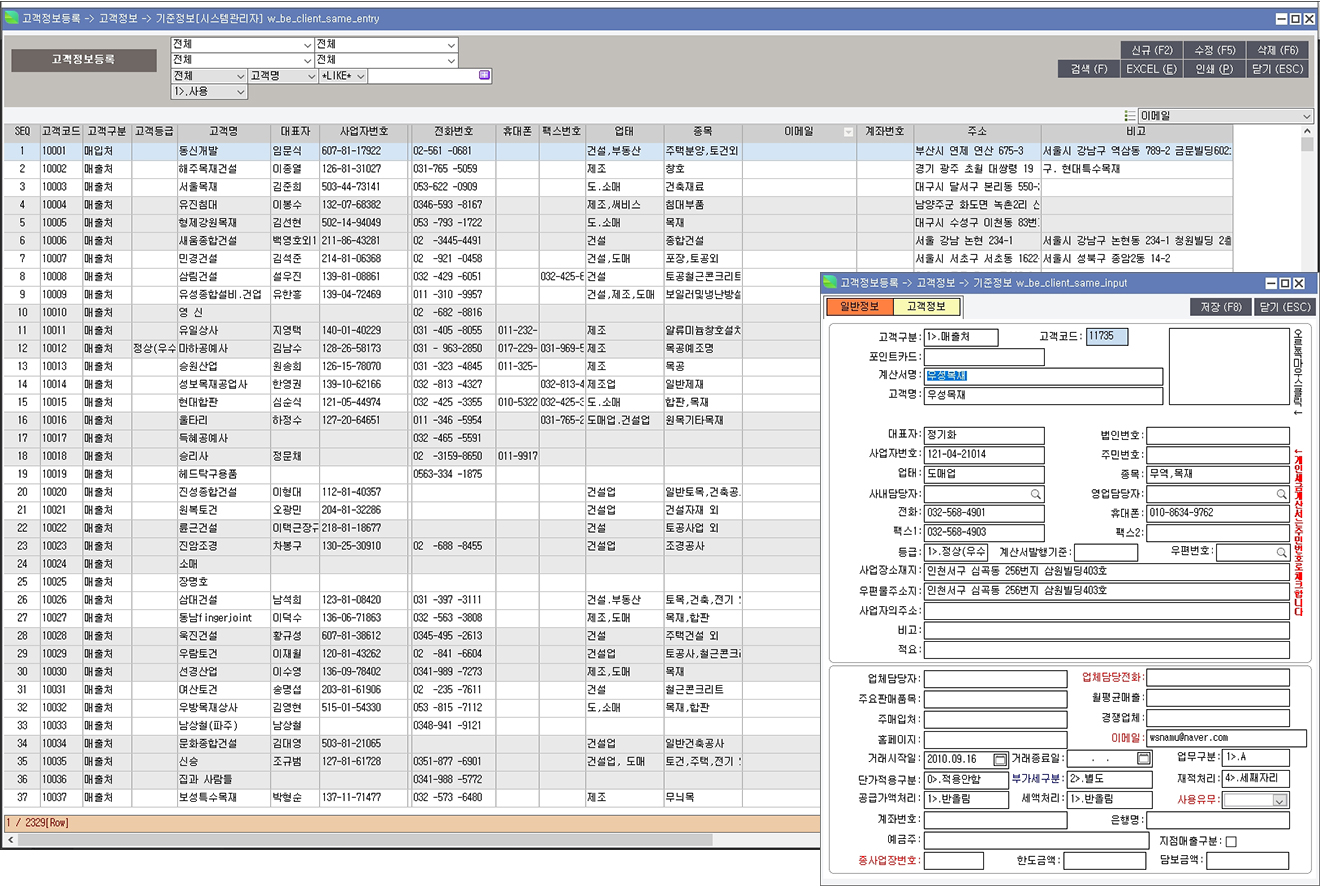The height and width of the screenshot is (890, 1320).
Task: Open calendar for 거래시작일 date
Action: click(1000, 759)
